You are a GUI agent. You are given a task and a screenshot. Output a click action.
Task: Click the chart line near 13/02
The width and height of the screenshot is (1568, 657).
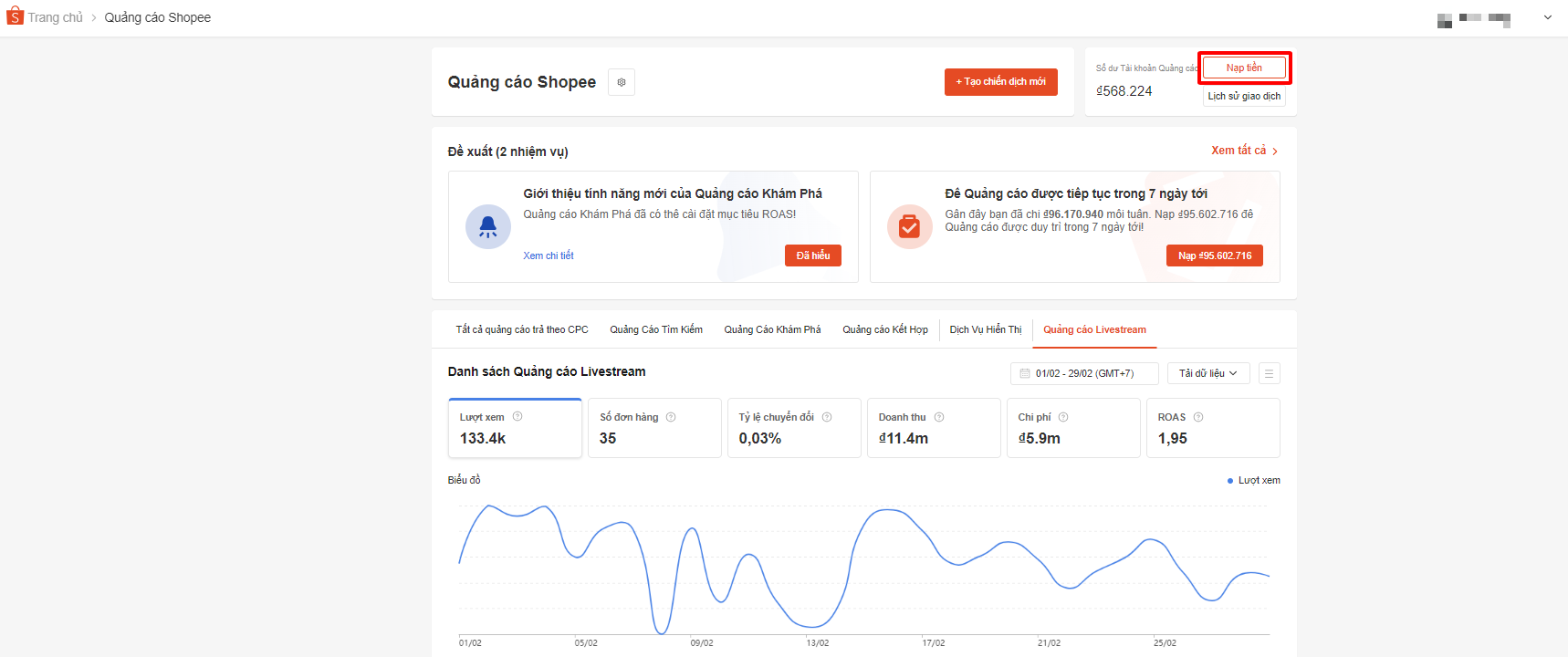[814, 626]
